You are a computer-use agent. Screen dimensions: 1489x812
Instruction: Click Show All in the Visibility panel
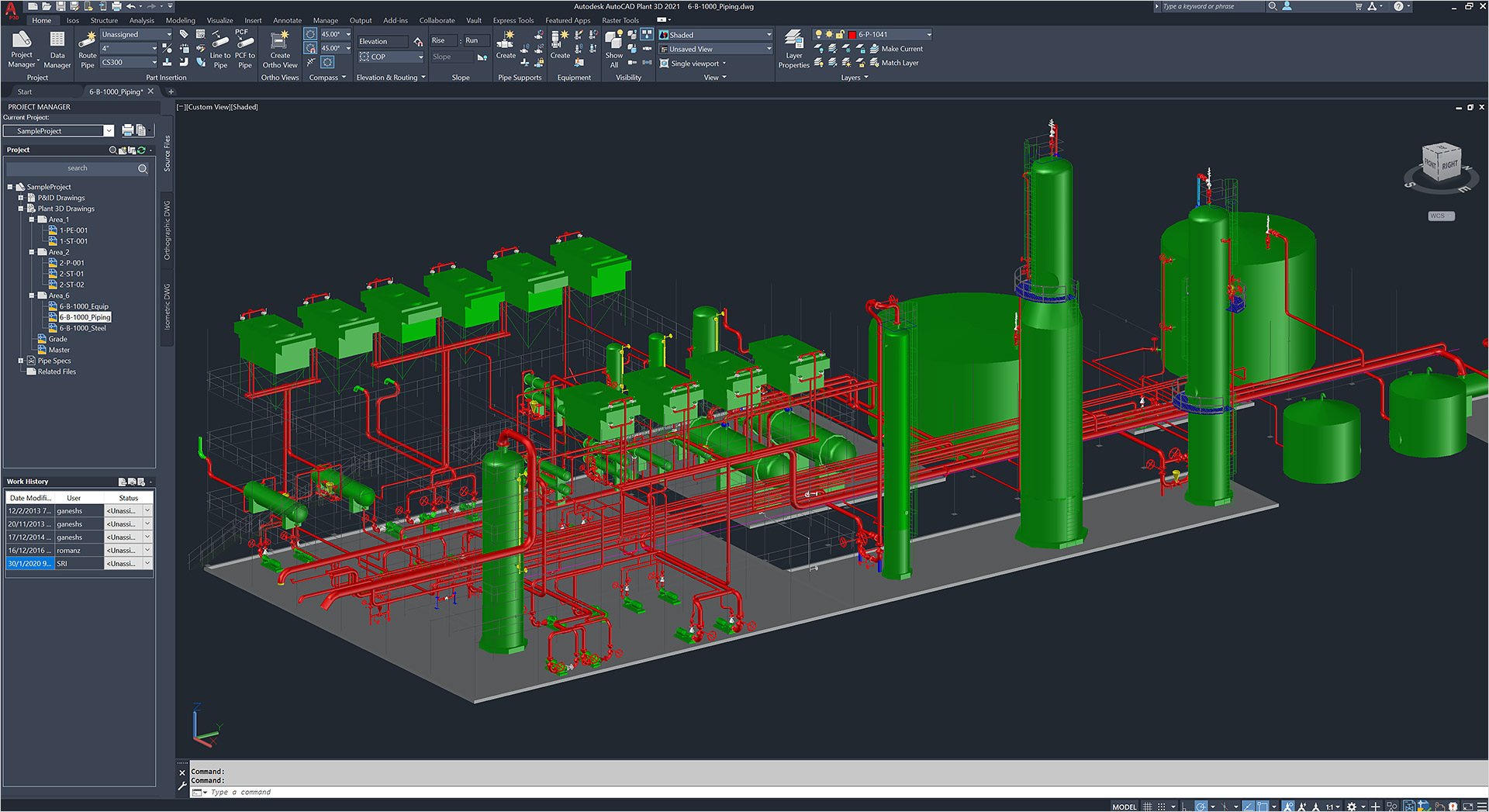coord(613,48)
